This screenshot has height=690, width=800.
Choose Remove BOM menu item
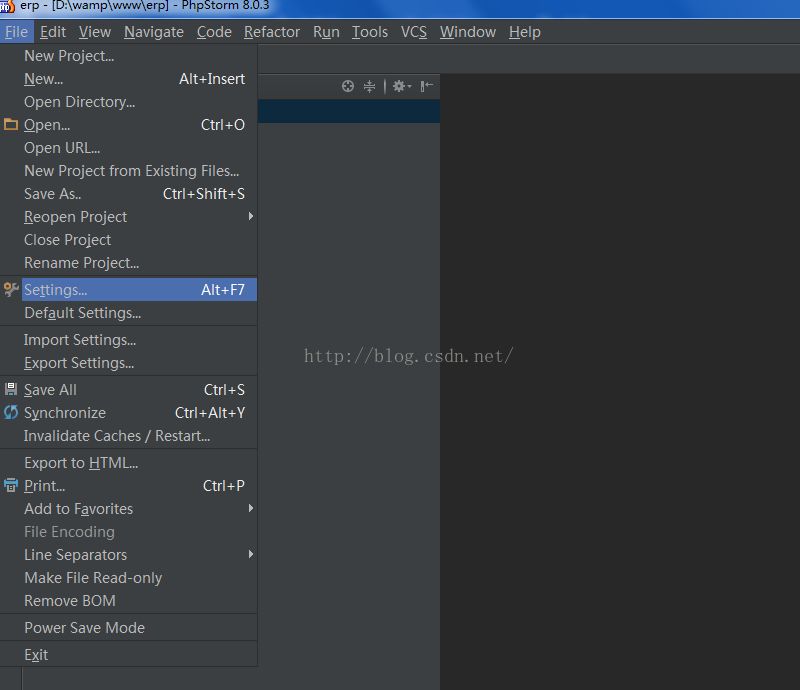tap(129, 600)
